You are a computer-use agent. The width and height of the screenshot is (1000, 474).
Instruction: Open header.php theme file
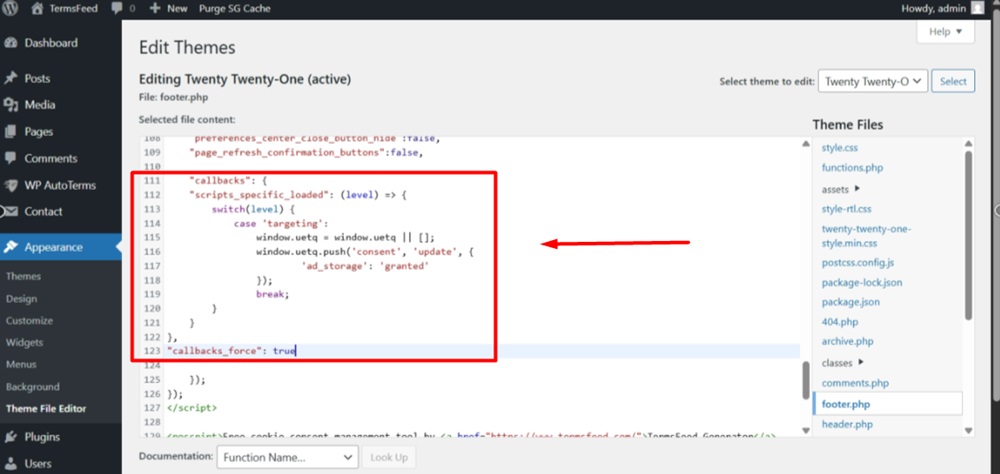point(847,424)
